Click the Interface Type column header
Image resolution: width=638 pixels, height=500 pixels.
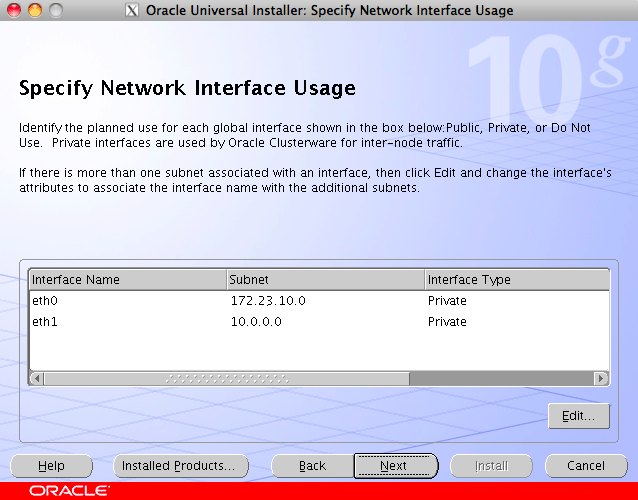coord(516,280)
